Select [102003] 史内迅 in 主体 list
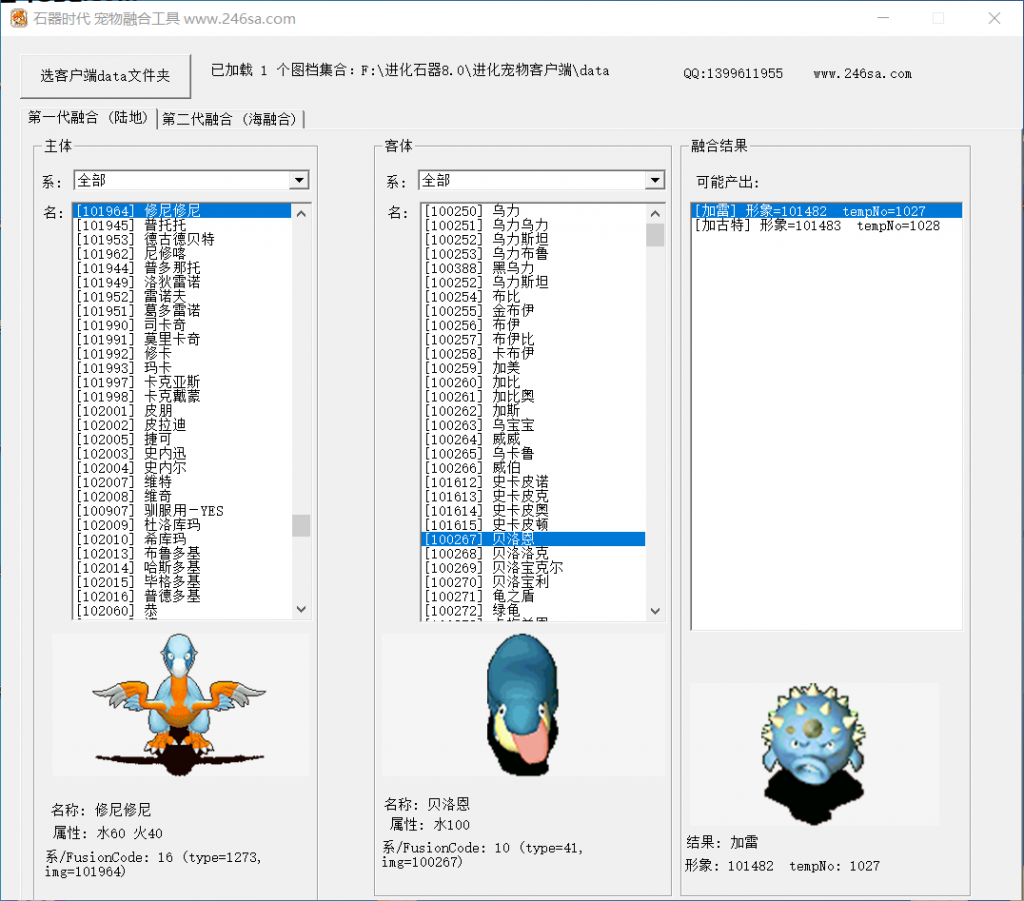Viewport: 1024px width, 901px height. 182,454
